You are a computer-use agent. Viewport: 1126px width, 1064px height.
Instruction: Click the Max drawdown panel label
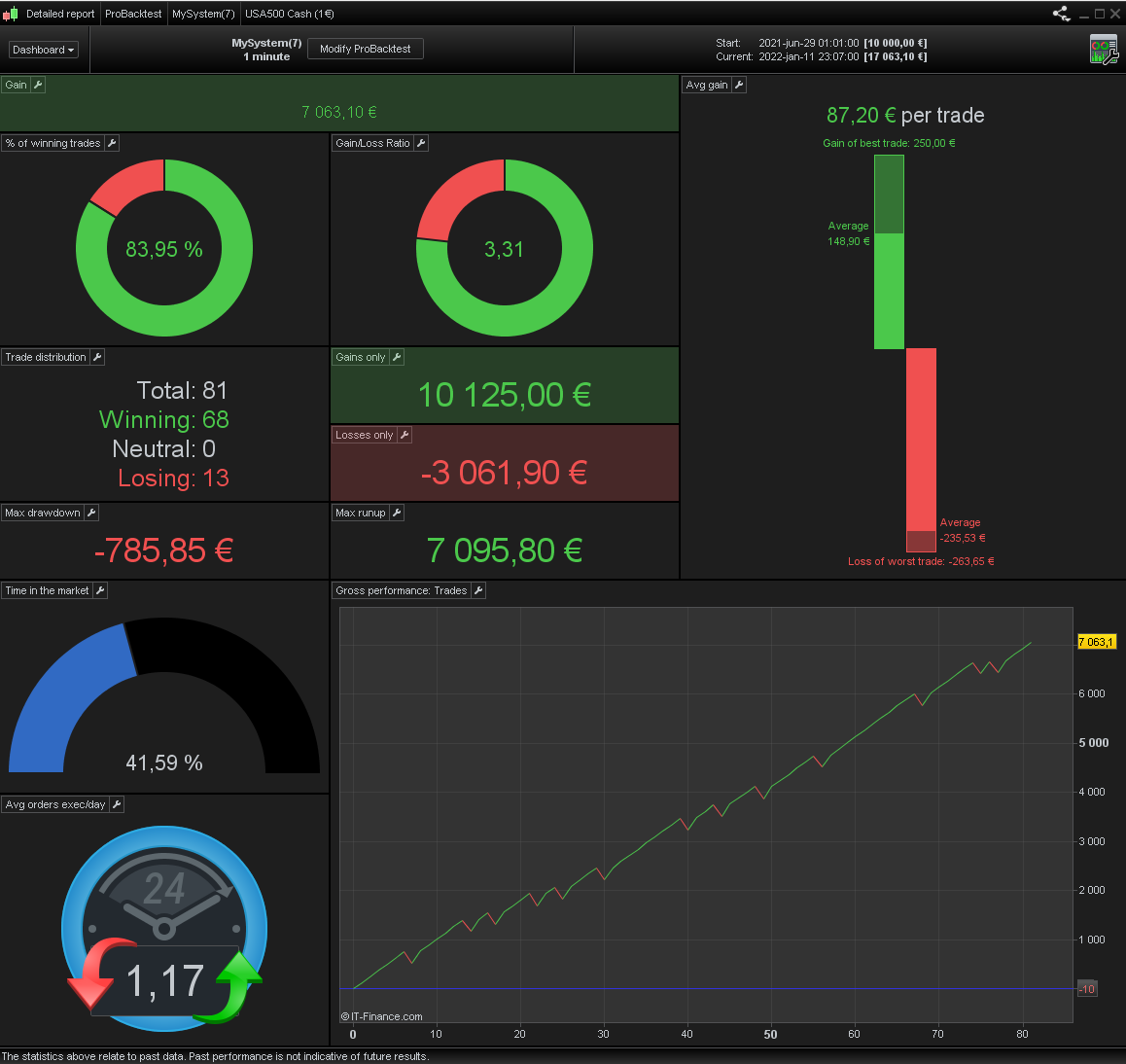pos(43,513)
